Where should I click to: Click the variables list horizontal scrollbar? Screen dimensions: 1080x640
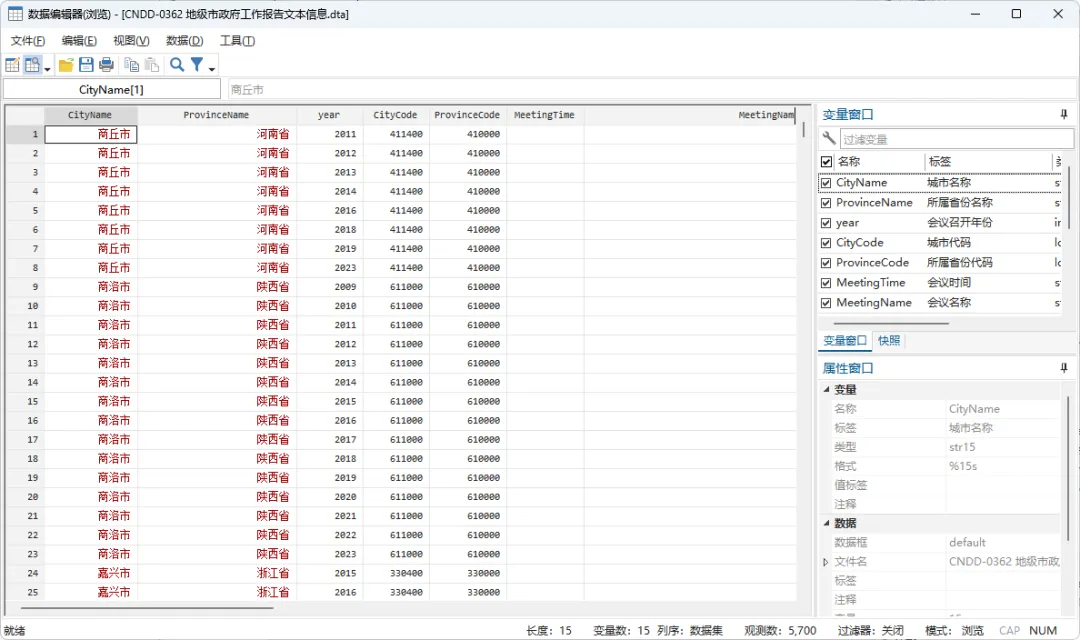[x=891, y=322]
